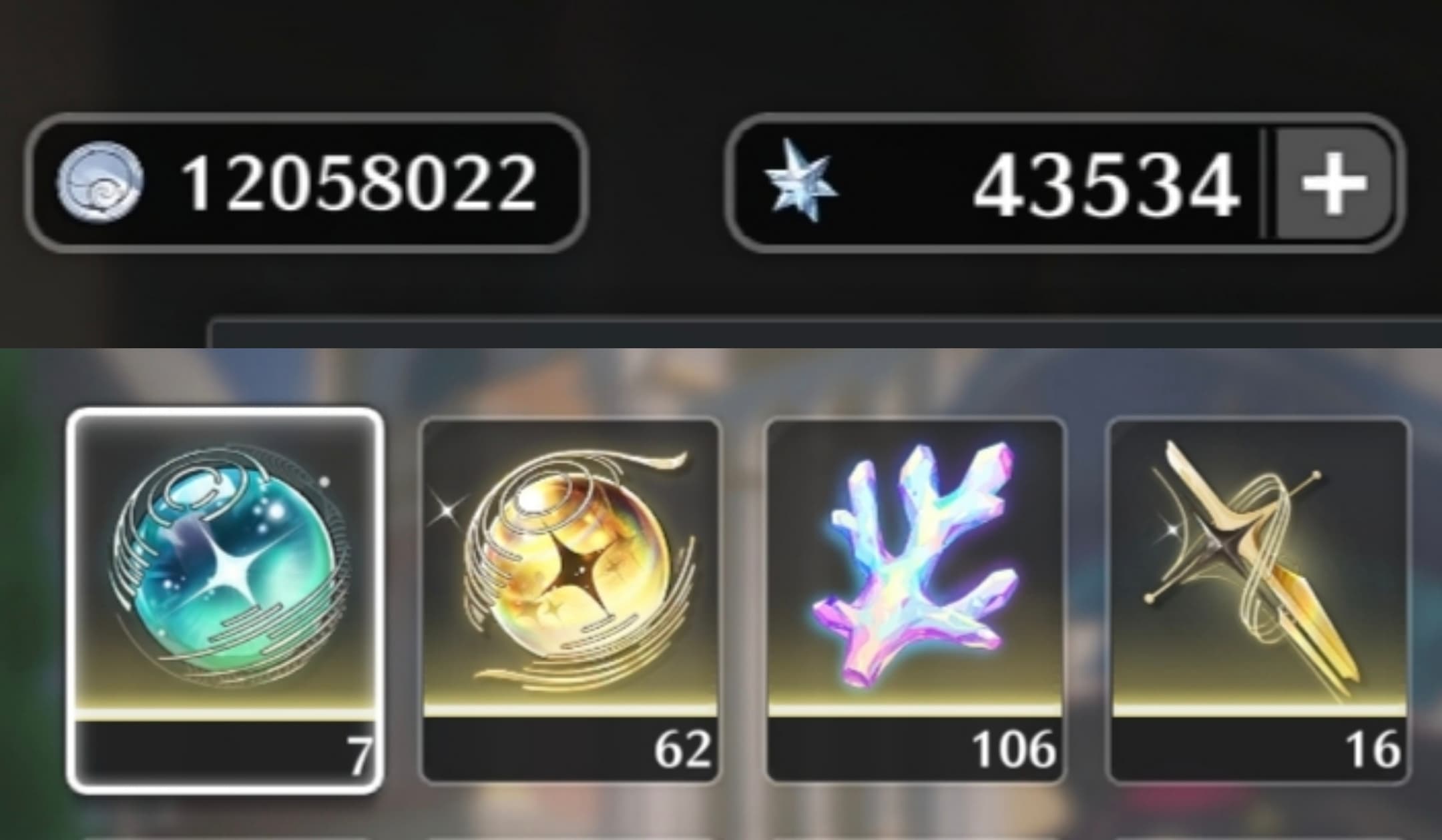Image resolution: width=1442 pixels, height=840 pixels.
Task: Click the gold rarity bar under coral
Action: click(915, 710)
